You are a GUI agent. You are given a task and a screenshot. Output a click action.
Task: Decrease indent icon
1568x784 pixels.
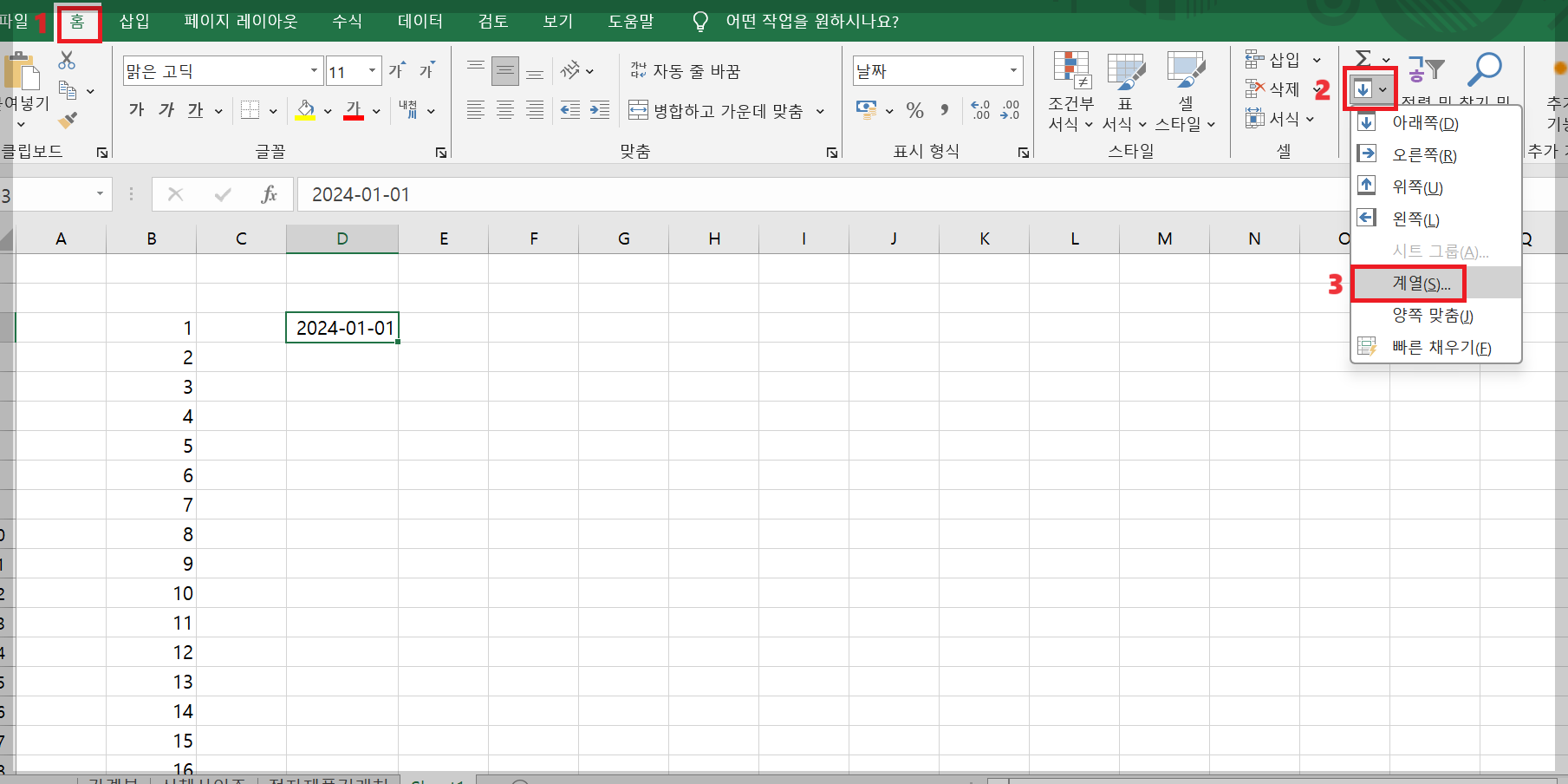coord(570,110)
